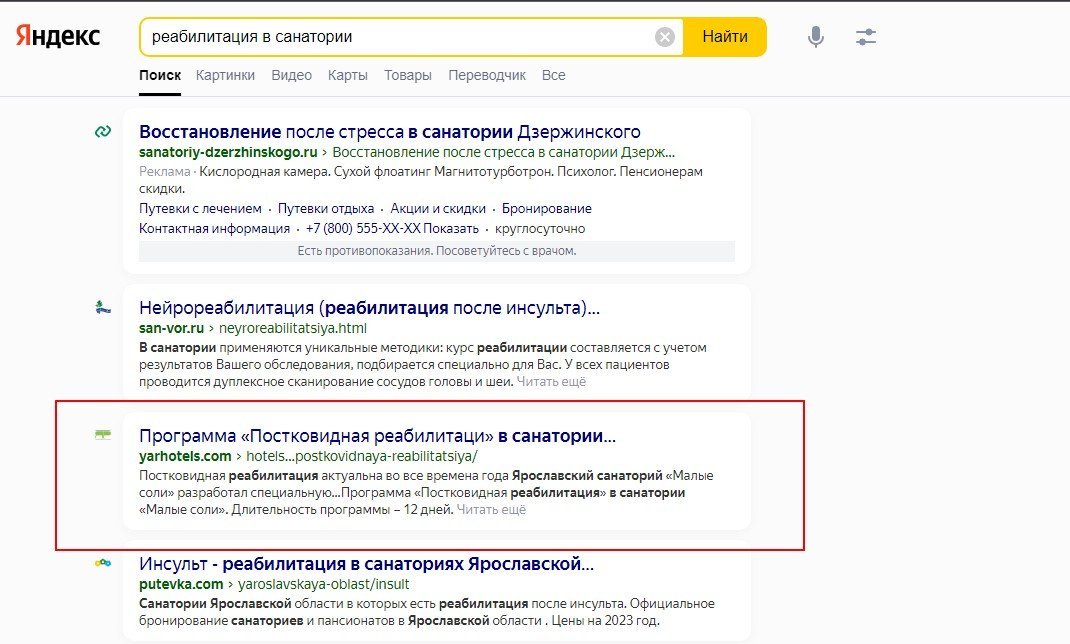This screenshot has height=644, width=1070.
Task: Click the yarhotels.com domain link
Action: coord(185,456)
